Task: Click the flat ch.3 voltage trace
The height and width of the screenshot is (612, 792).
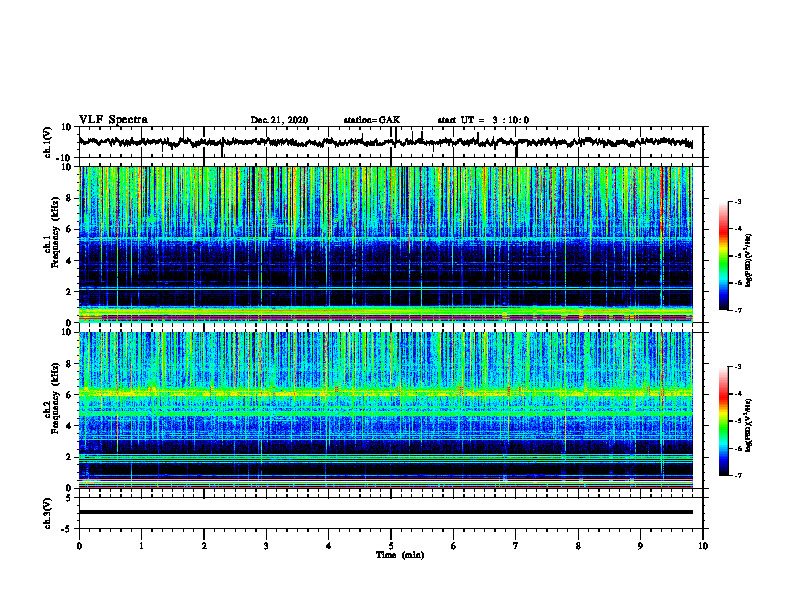Action: click(385, 512)
